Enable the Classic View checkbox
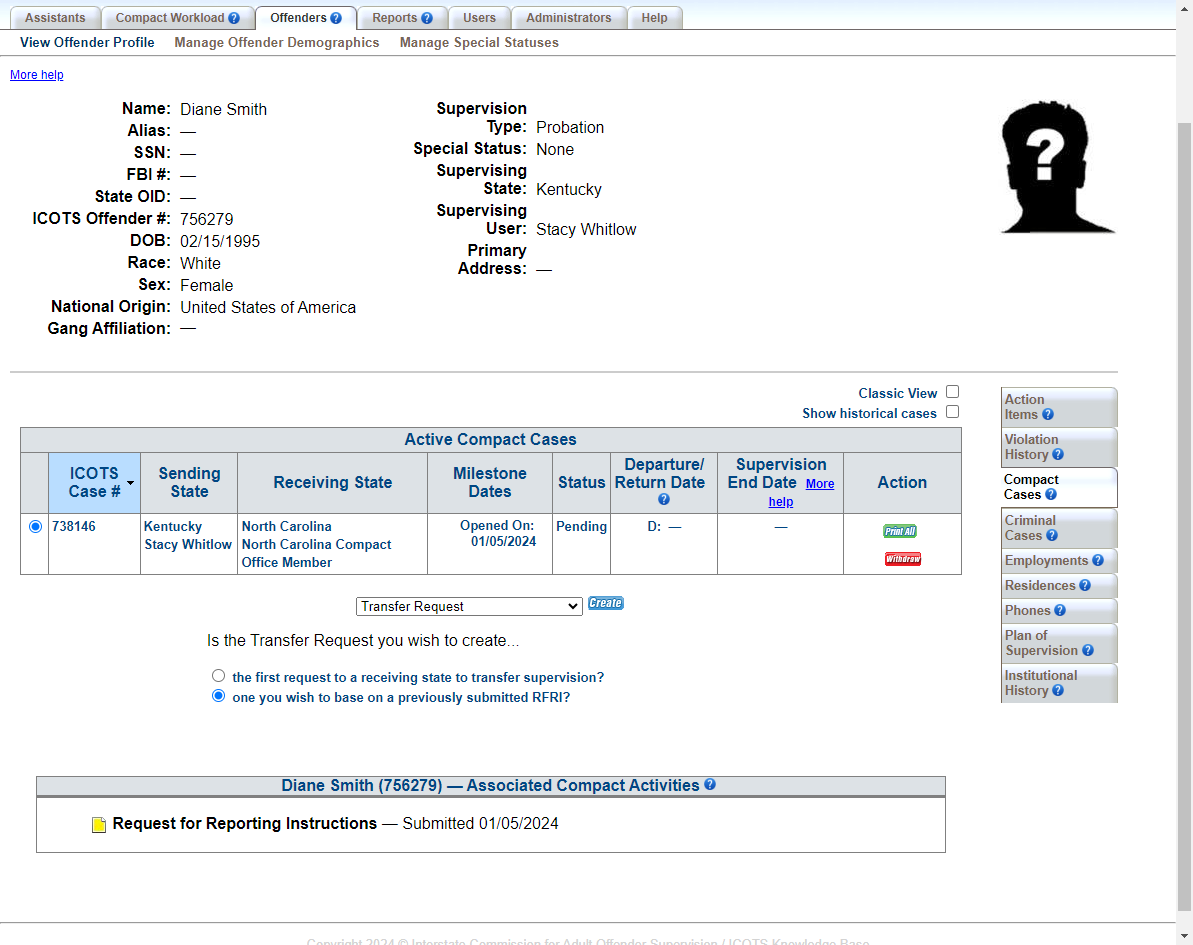The width and height of the screenshot is (1193, 945). (953, 392)
